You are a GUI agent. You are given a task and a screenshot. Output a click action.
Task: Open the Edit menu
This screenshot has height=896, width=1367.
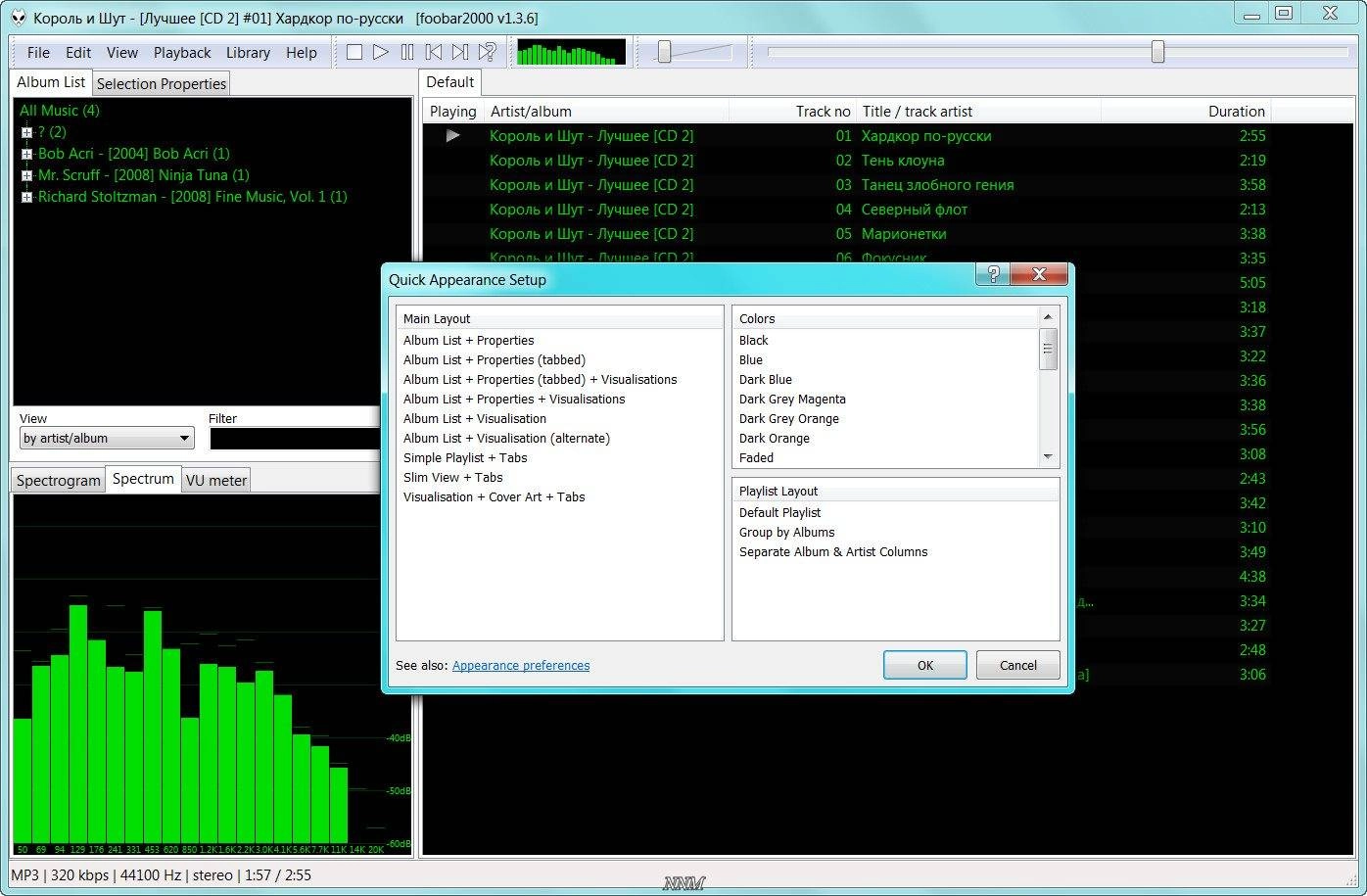[x=78, y=53]
